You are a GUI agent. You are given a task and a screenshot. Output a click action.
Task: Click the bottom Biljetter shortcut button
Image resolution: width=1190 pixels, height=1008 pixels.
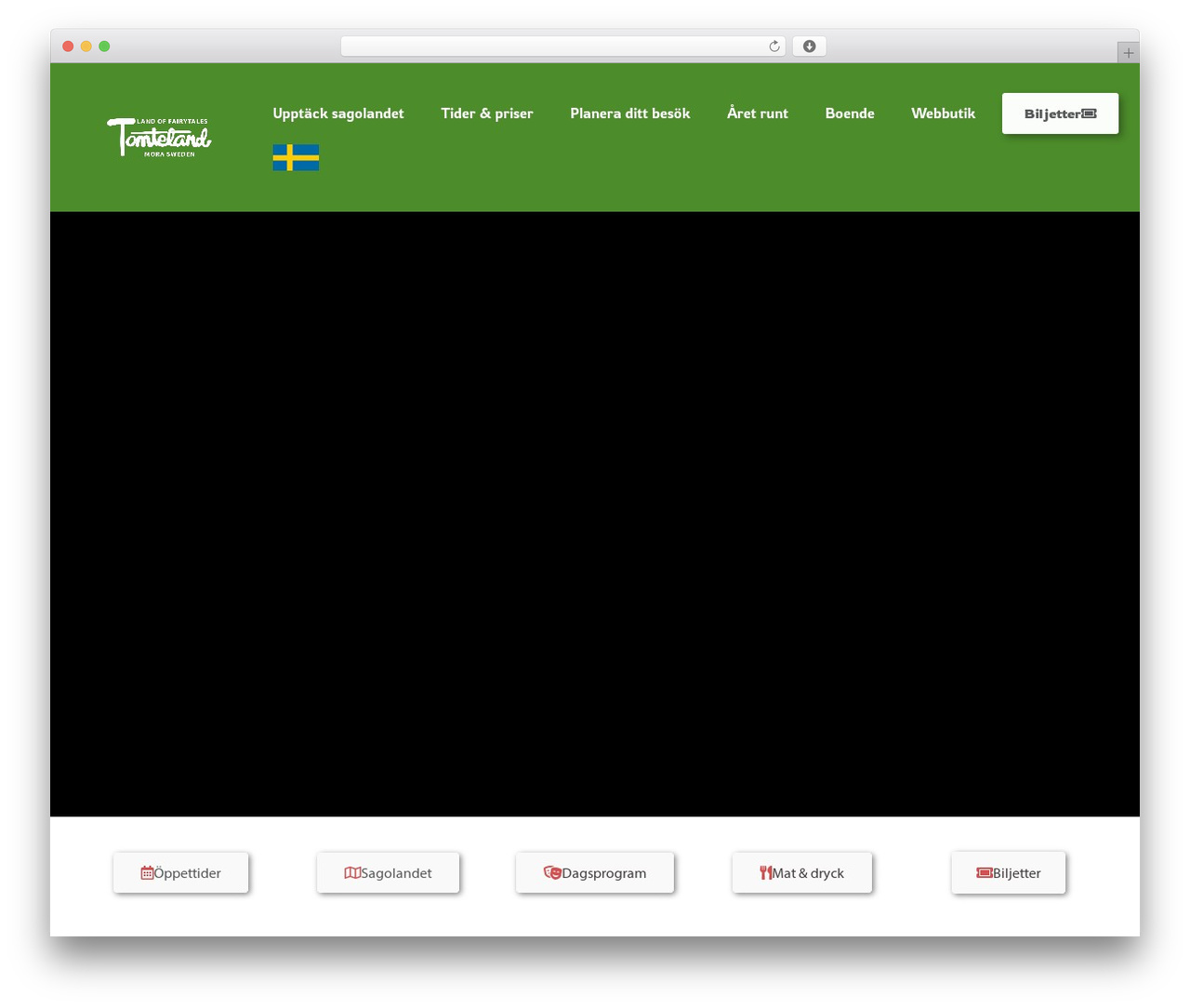[1009, 872]
